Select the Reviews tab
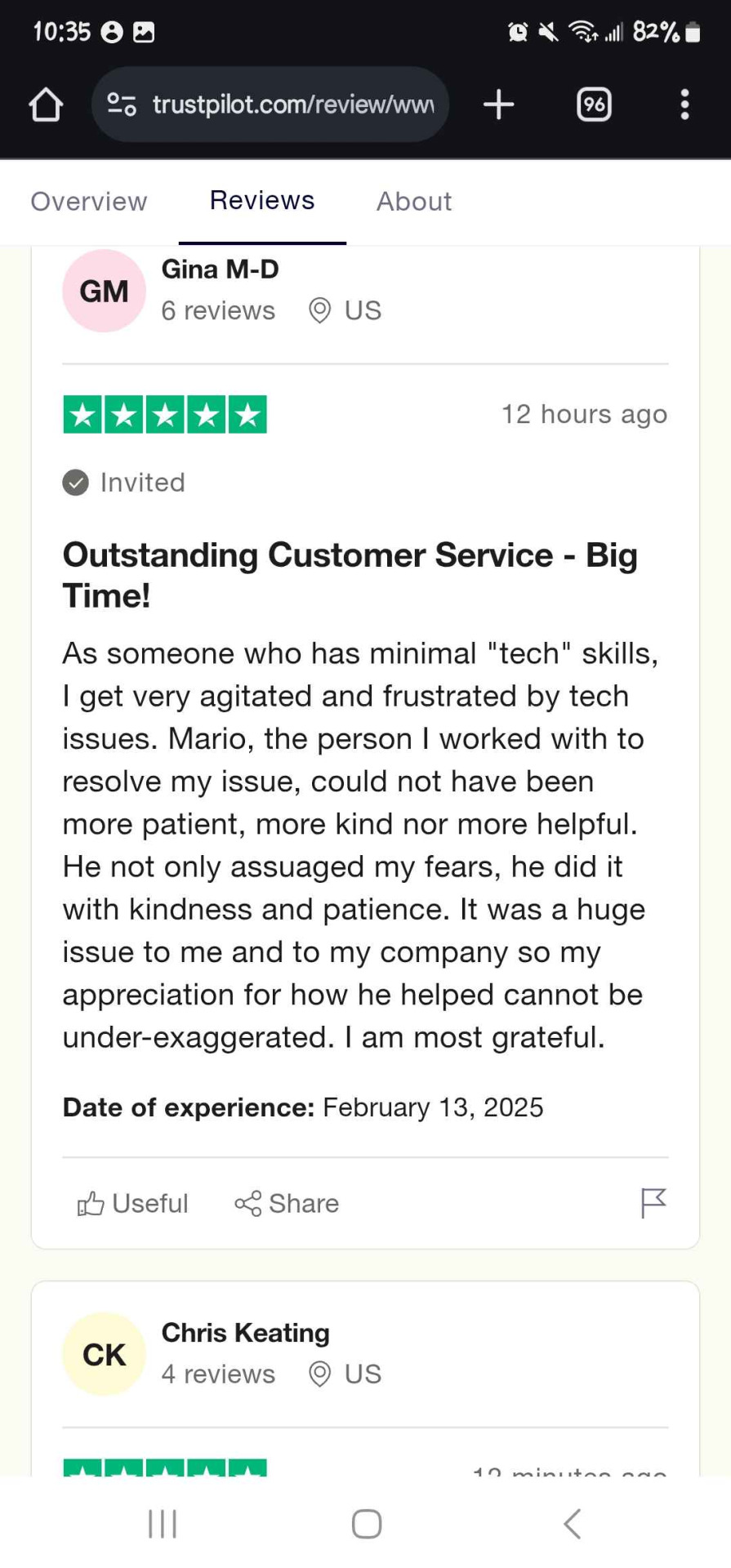Viewport: 731px width, 1568px height. tap(262, 201)
